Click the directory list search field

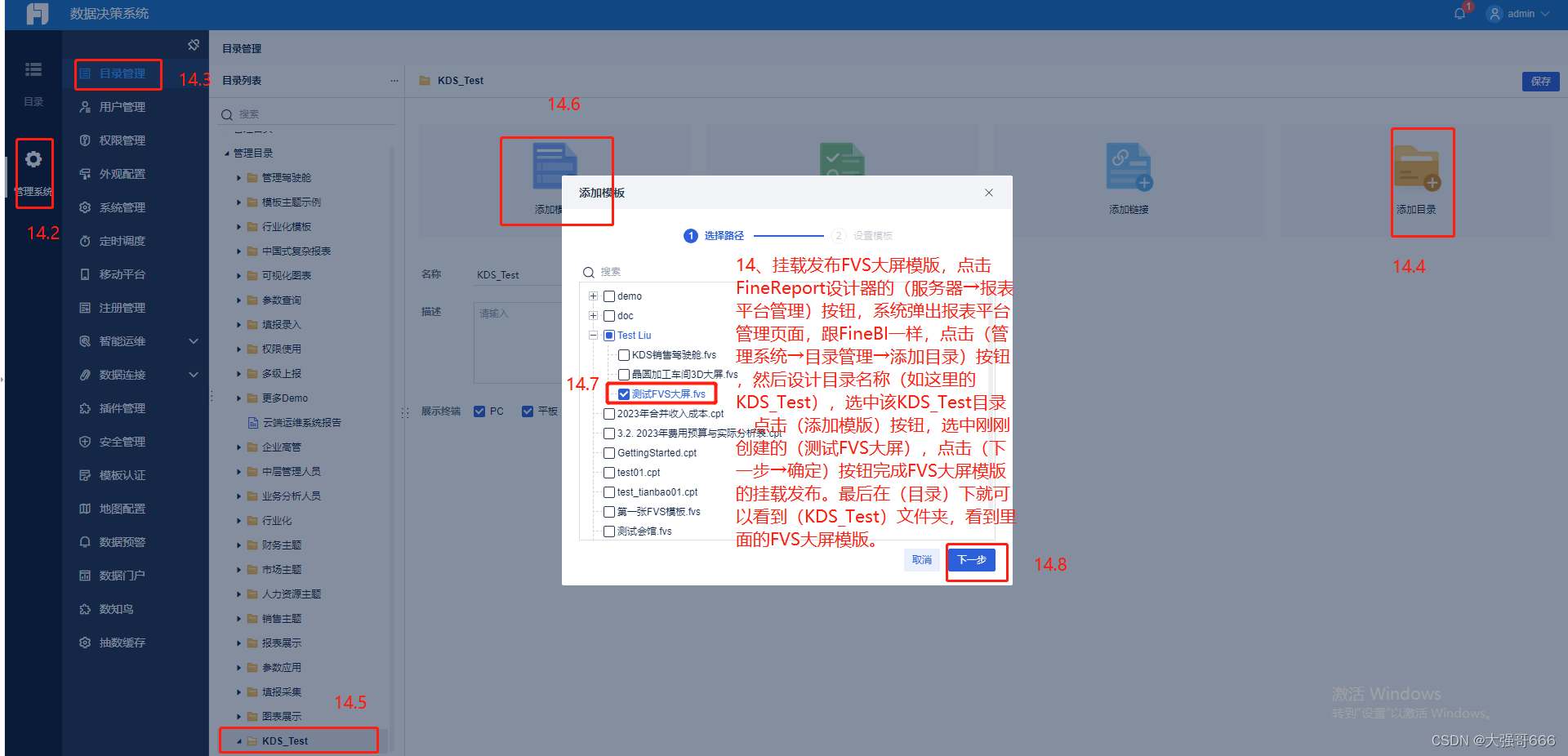[309, 114]
